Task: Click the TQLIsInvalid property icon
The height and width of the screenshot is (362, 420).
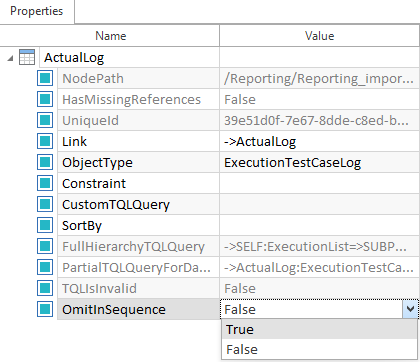Action: [45, 288]
